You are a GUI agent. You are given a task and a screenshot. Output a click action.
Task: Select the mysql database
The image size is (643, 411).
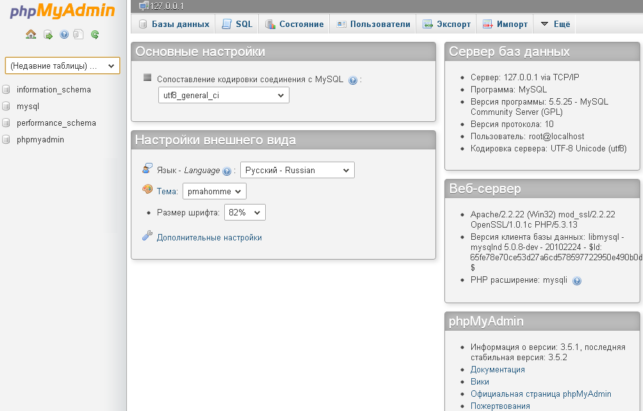pos(28,106)
